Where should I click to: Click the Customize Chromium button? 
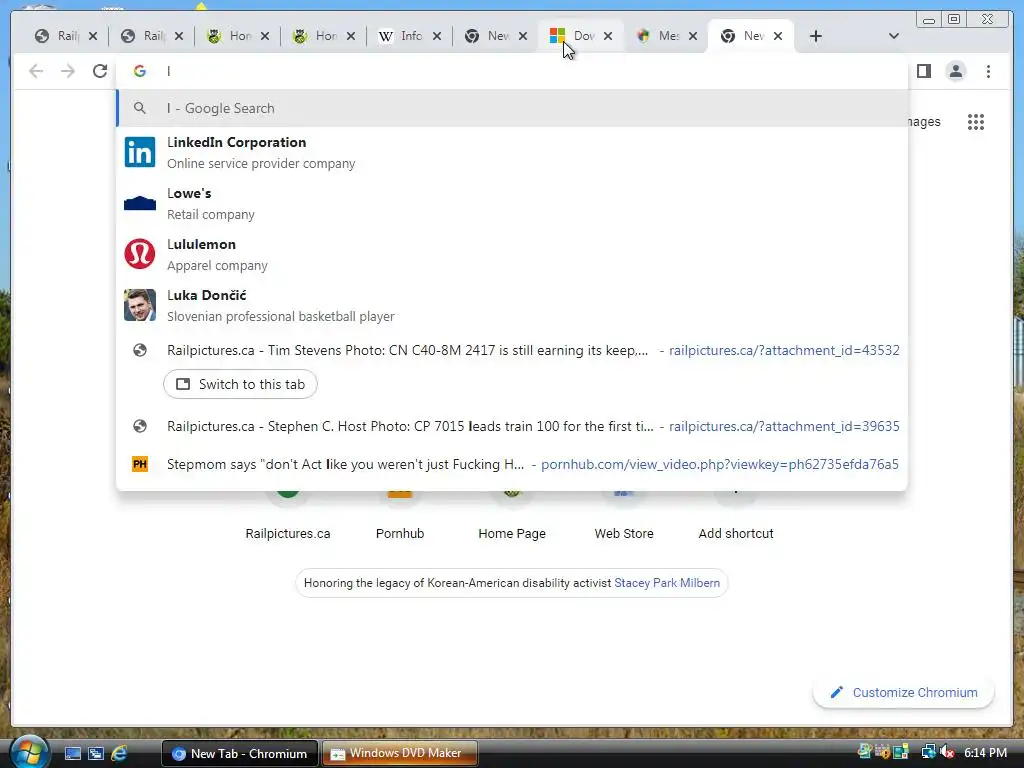click(903, 692)
